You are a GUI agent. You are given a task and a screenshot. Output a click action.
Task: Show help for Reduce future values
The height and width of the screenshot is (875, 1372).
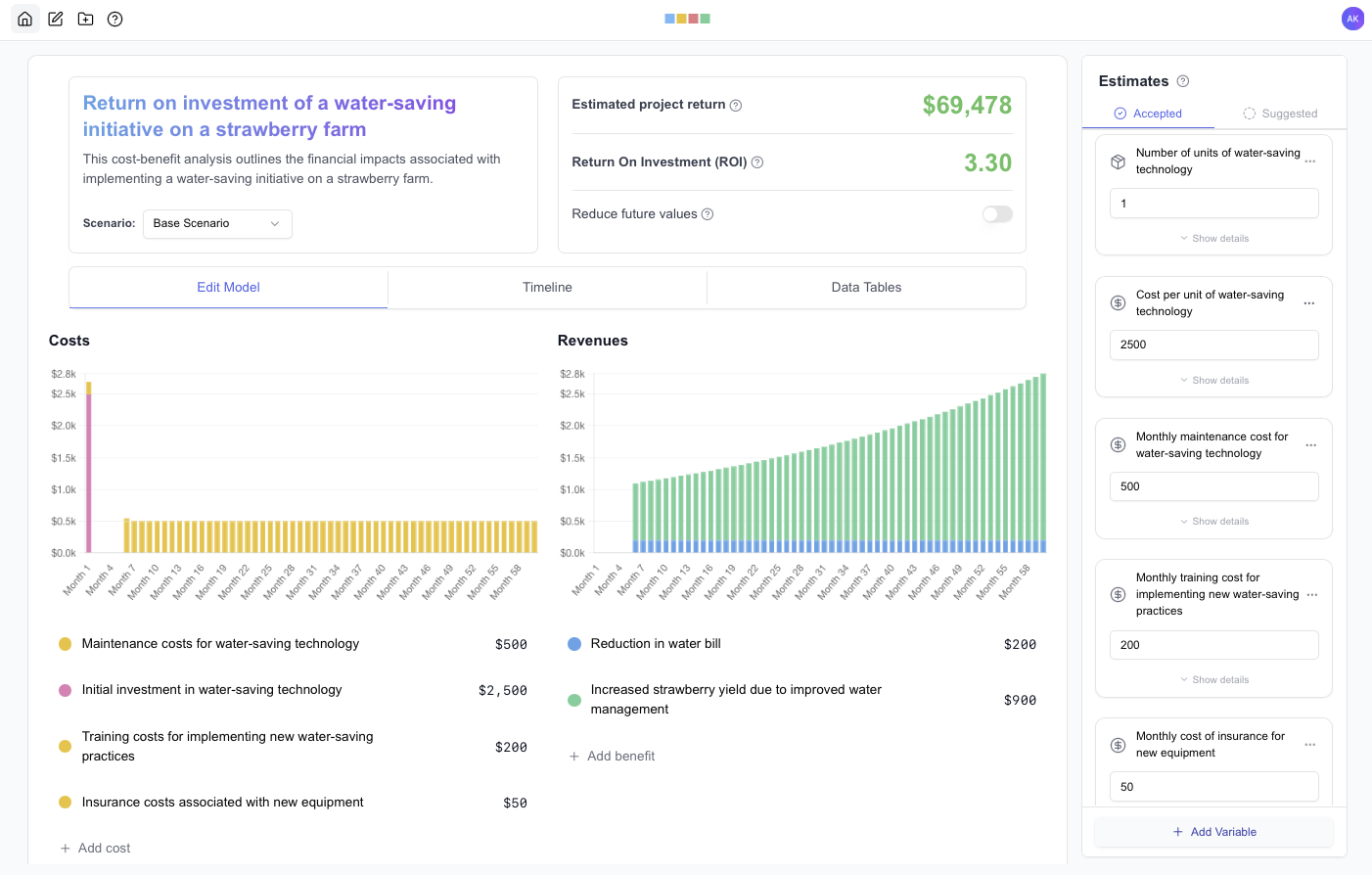pos(708,214)
